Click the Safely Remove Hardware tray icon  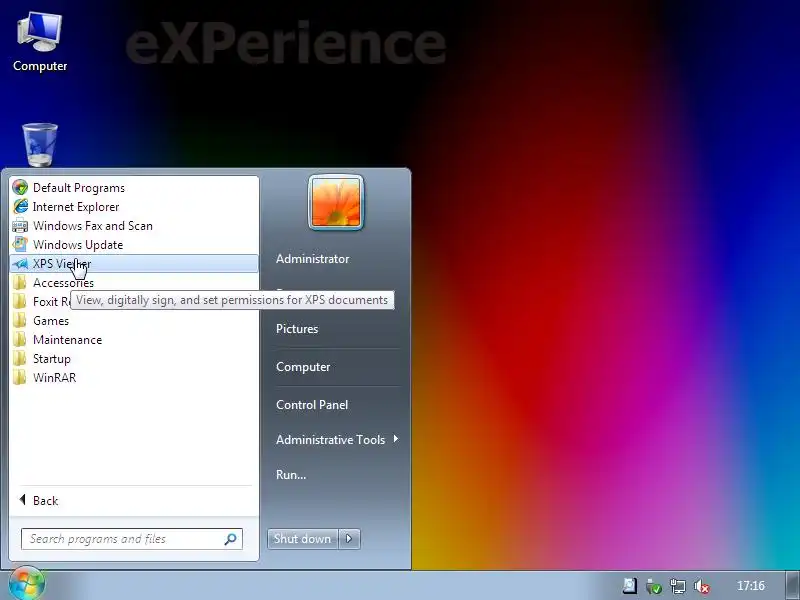coord(654,586)
